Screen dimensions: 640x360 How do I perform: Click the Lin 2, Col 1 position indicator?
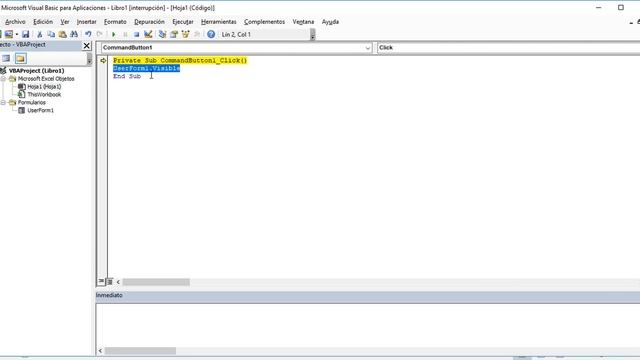tap(236, 35)
